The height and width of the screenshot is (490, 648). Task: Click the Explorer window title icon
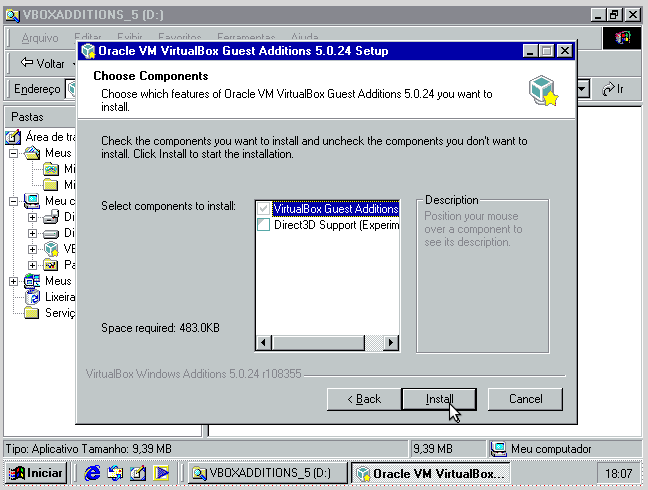12,15
